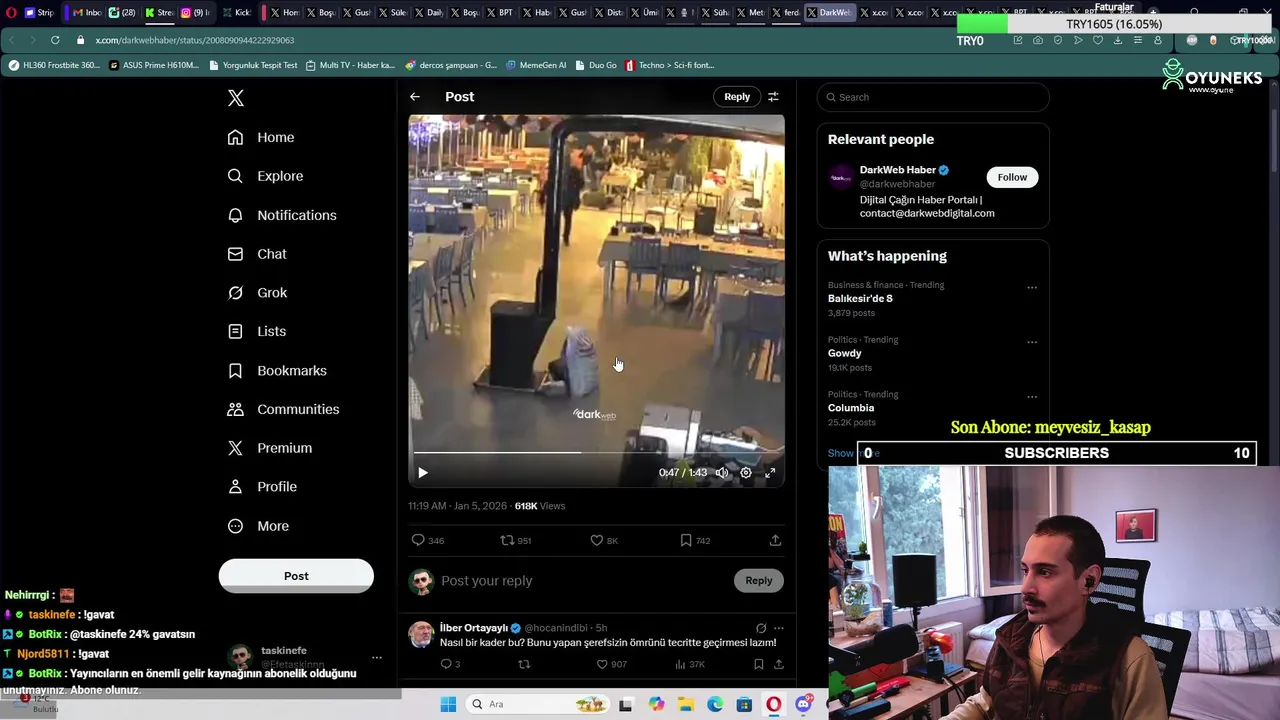The image size is (1280, 720).
Task: Share the main post via share icon
Action: coord(775,540)
